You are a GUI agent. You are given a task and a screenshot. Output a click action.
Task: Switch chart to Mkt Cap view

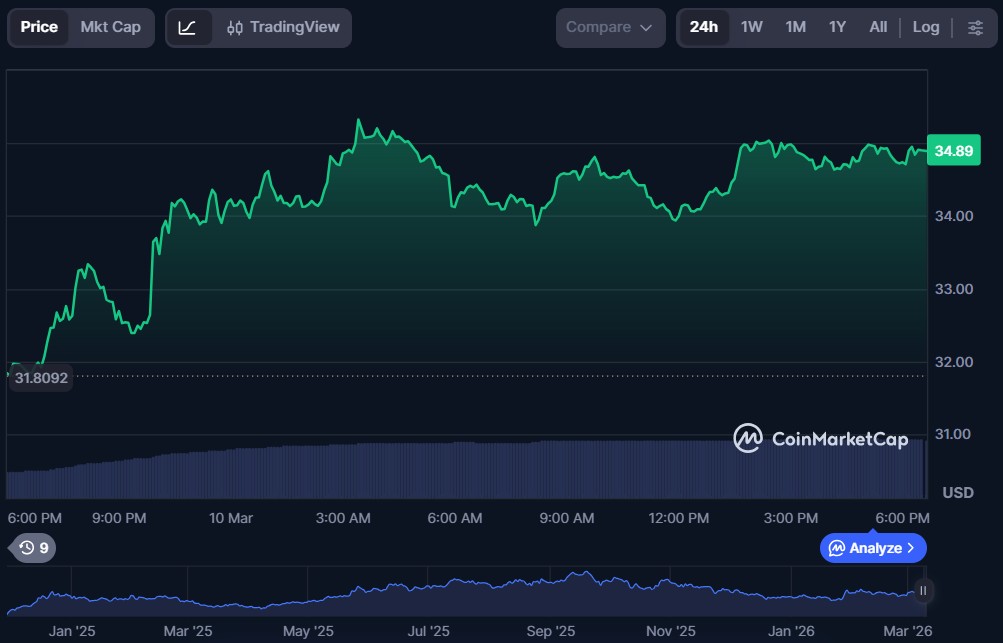[110, 28]
